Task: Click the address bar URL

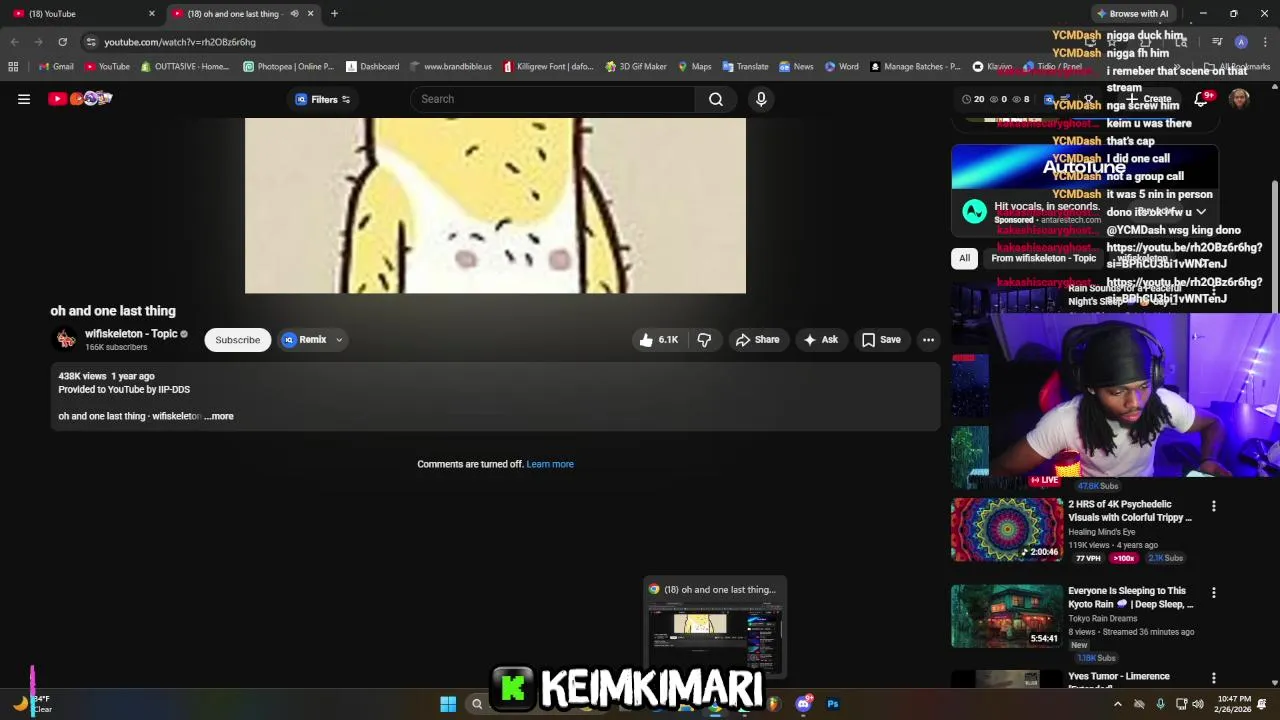Action: [x=180, y=42]
